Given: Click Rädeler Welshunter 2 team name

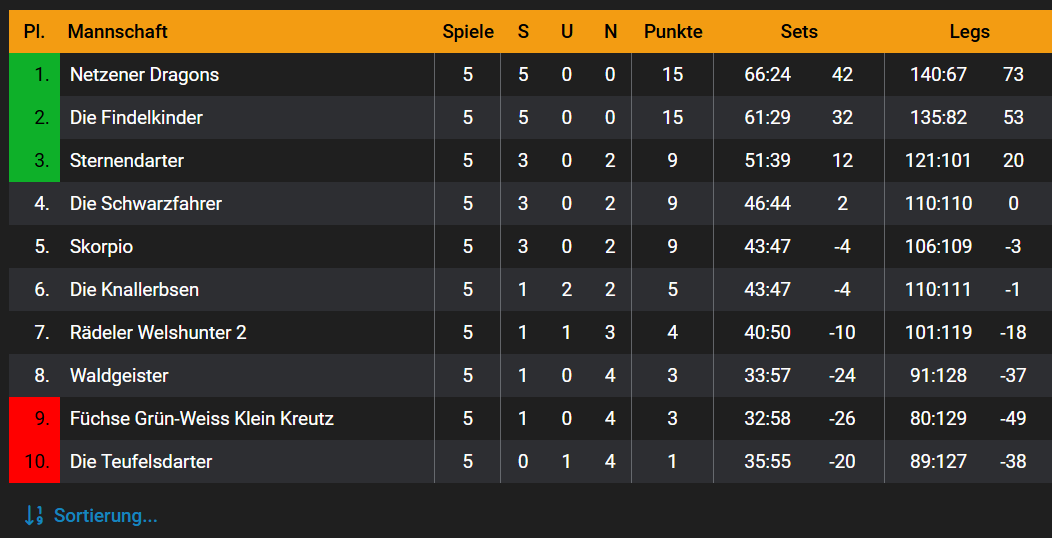Looking at the screenshot, I should [158, 332].
